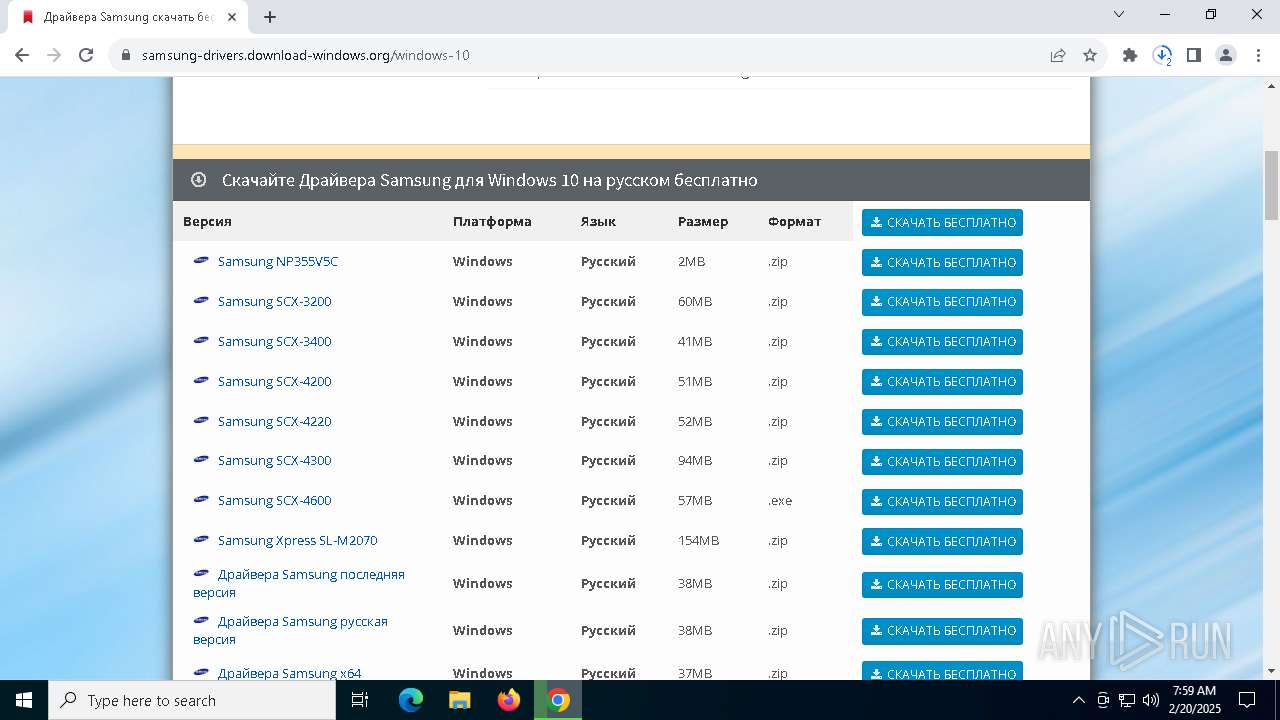
Task: Show hidden system tray icons
Action: pyautogui.click(x=1078, y=700)
